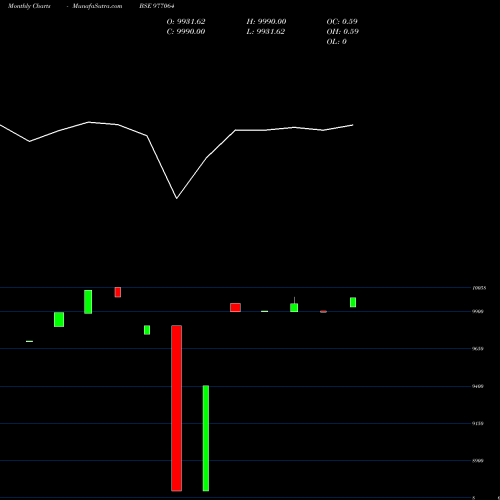Click the lowest dip point of the white line
The height and width of the screenshot is (500, 500).
tap(177, 198)
